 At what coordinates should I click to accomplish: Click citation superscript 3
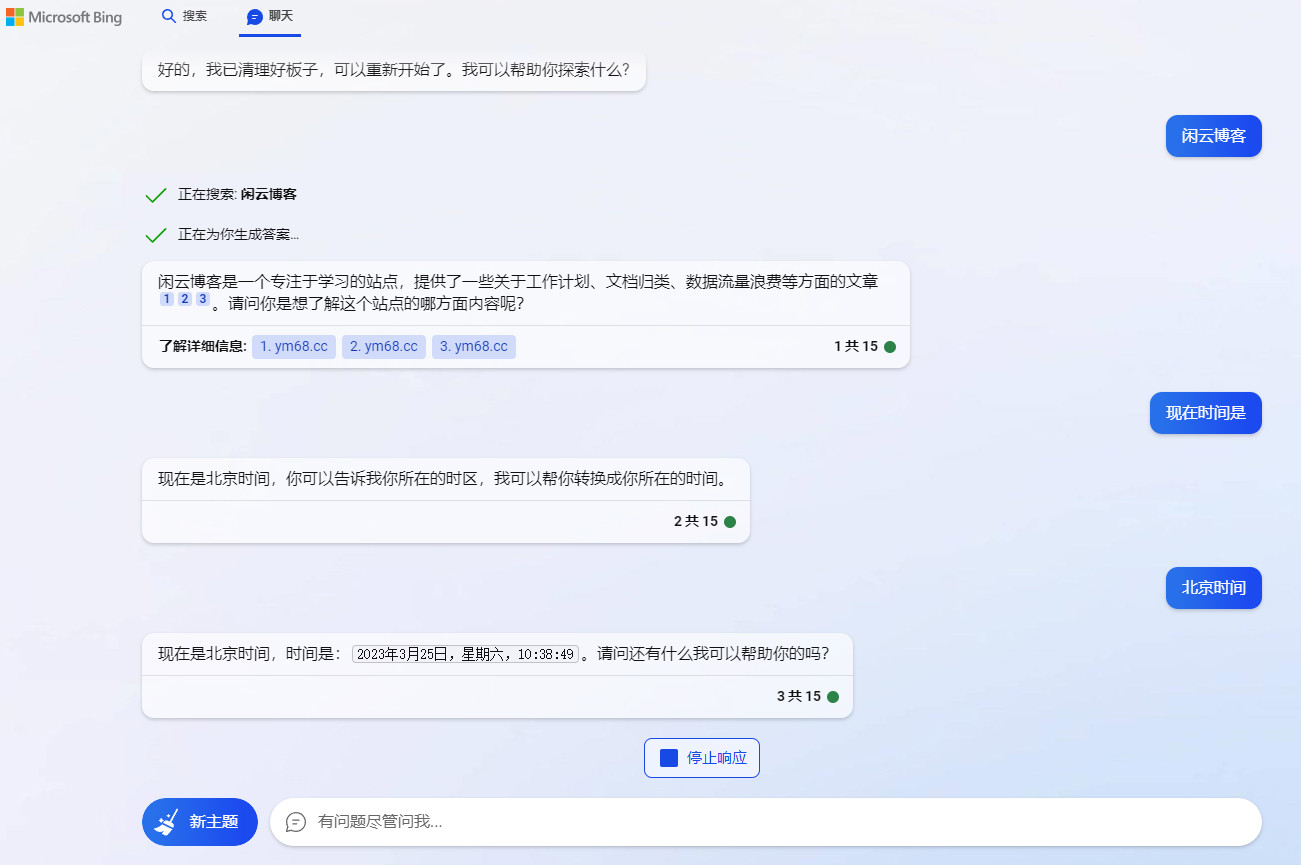pos(203,299)
